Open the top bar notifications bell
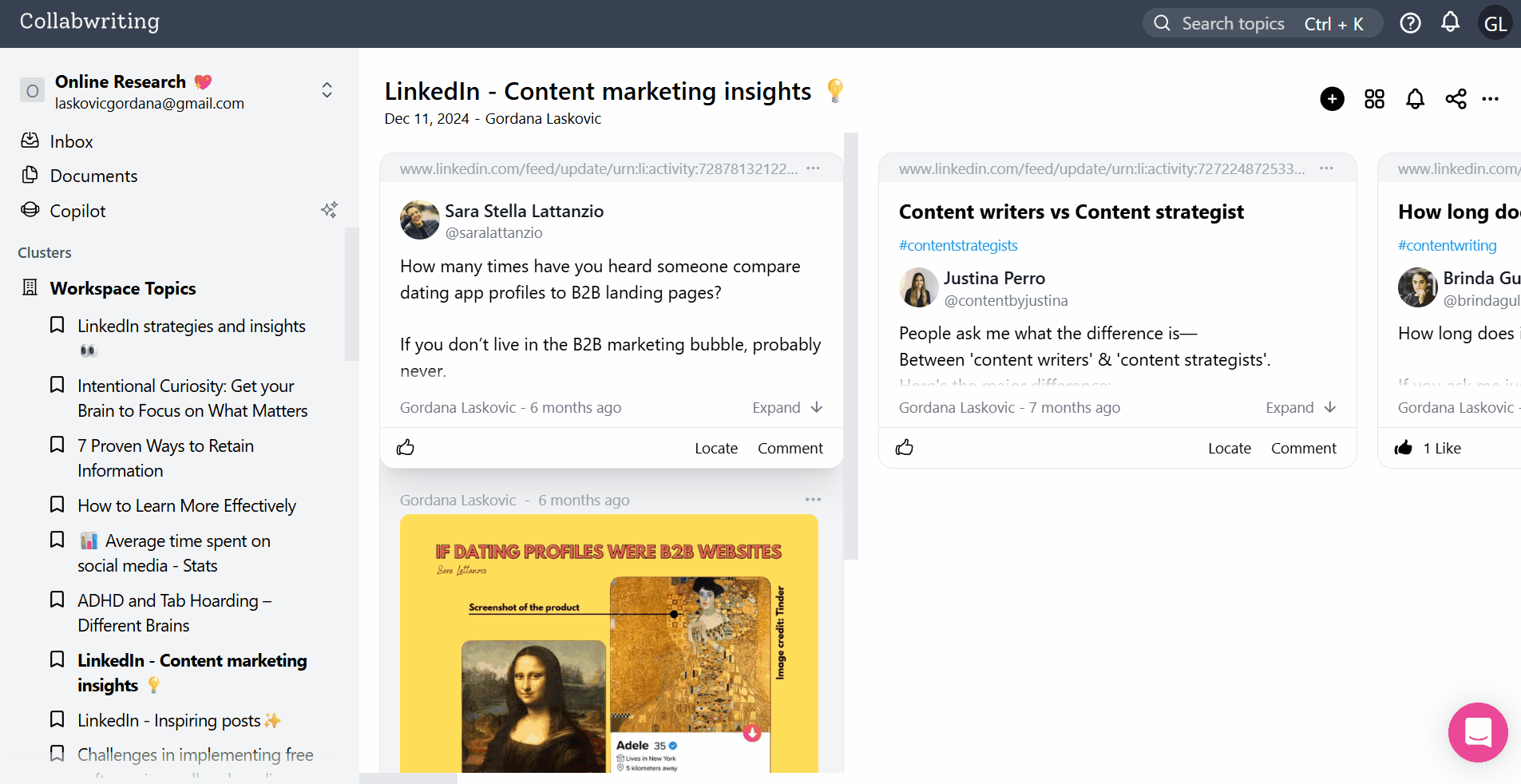This screenshot has height=784, width=1521. click(x=1450, y=23)
